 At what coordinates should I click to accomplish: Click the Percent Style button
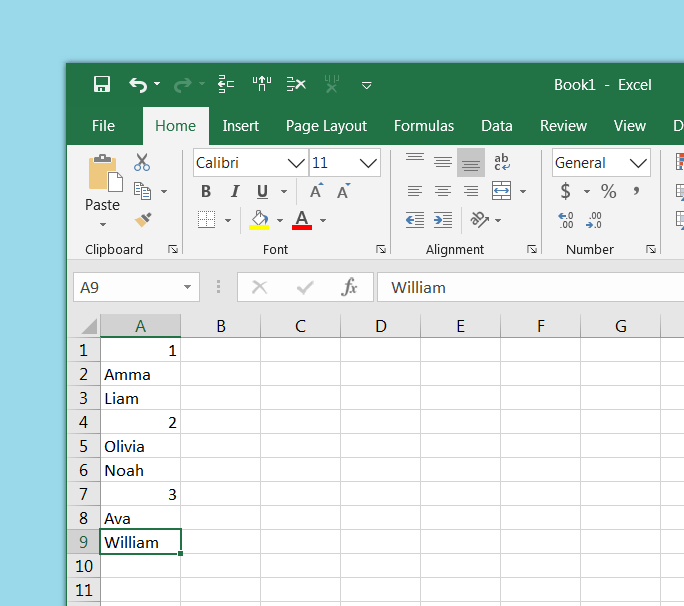point(608,191)
